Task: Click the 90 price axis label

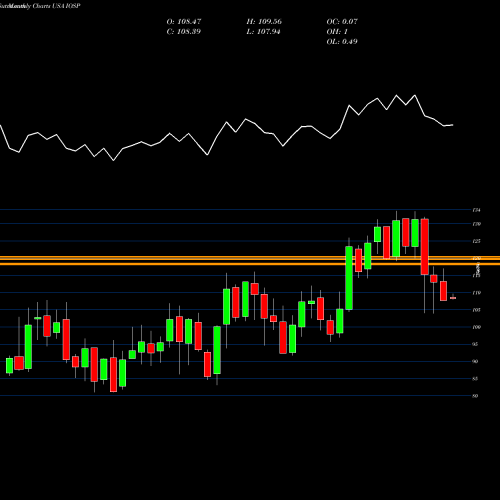Action: (476, 361)
